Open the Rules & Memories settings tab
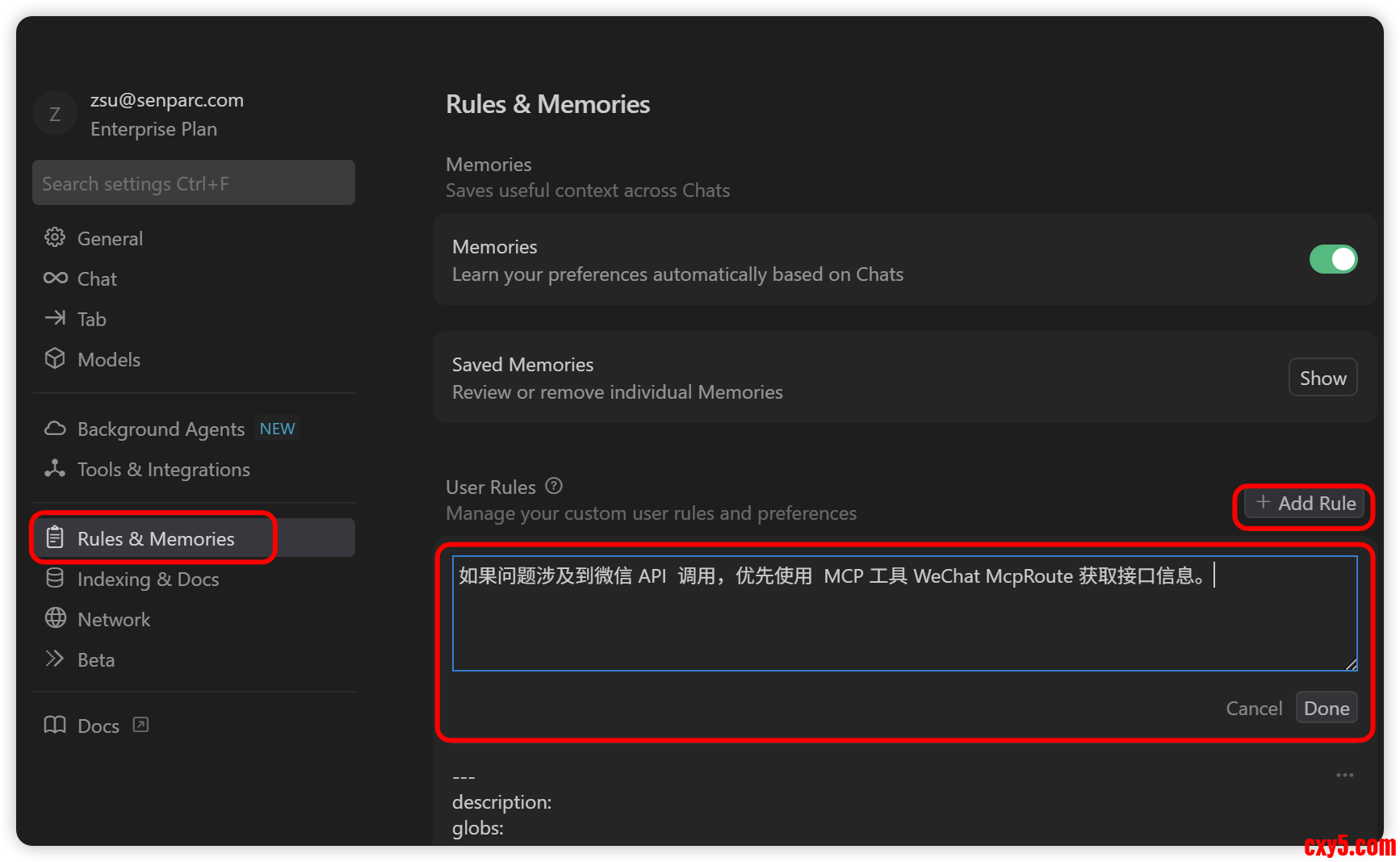The height and width of the screenshot is (862, 1400). (155, 538)
